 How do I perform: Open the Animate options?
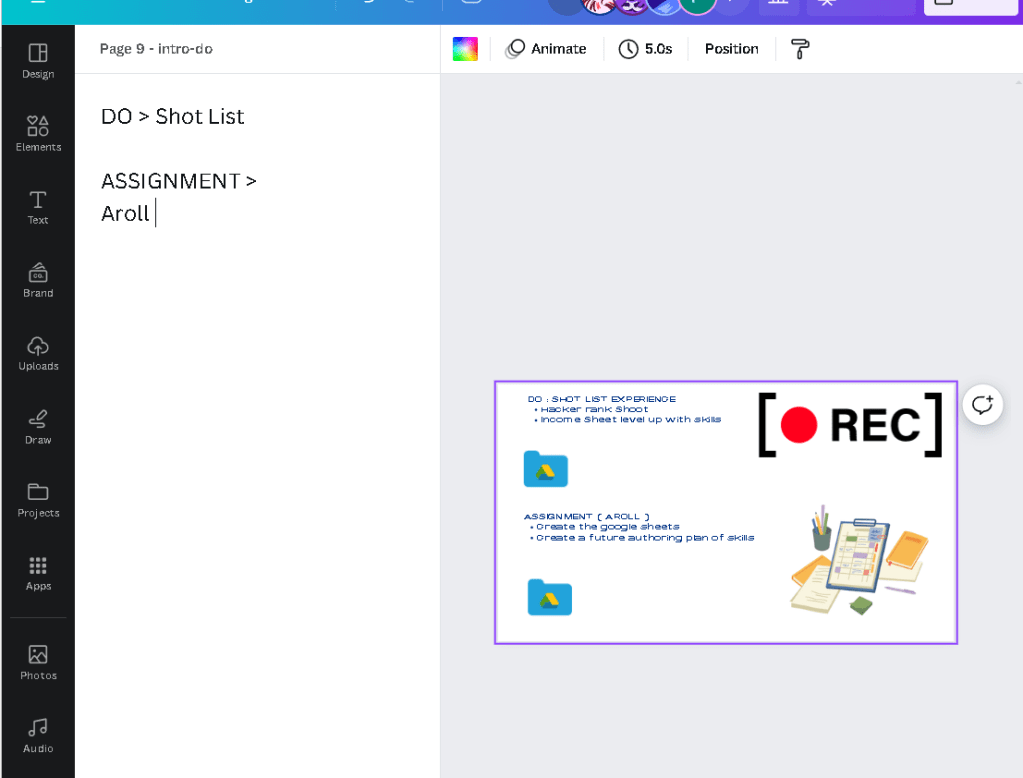coord(546,49)
